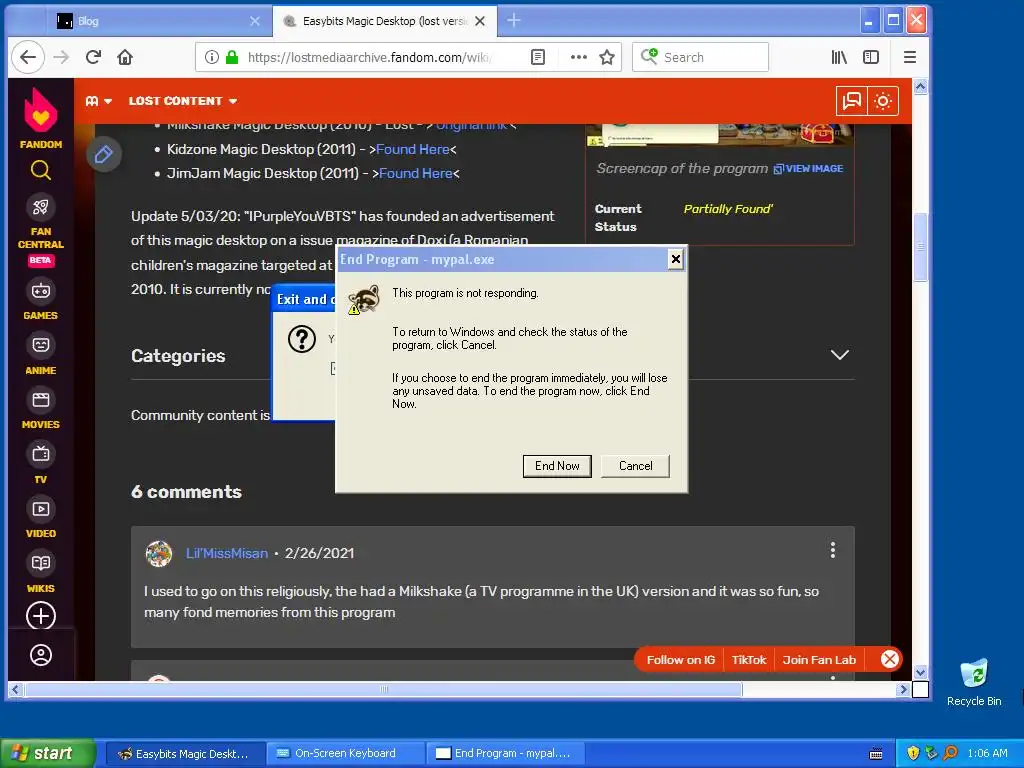Viewport: 1024px width, 768px height.
Task: Click End Now in End Program dialog
Action: pos(557,466)
